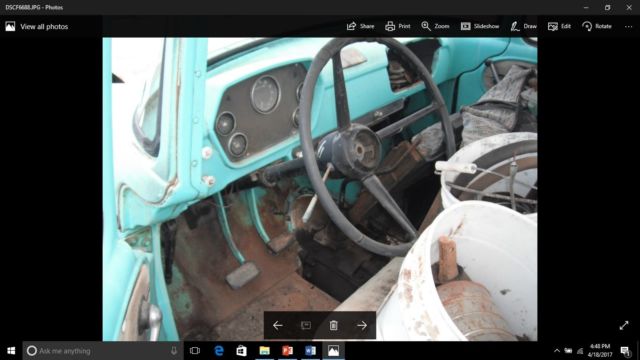Open the Edit option
The image size is (640, 360).
click(559, 26)
